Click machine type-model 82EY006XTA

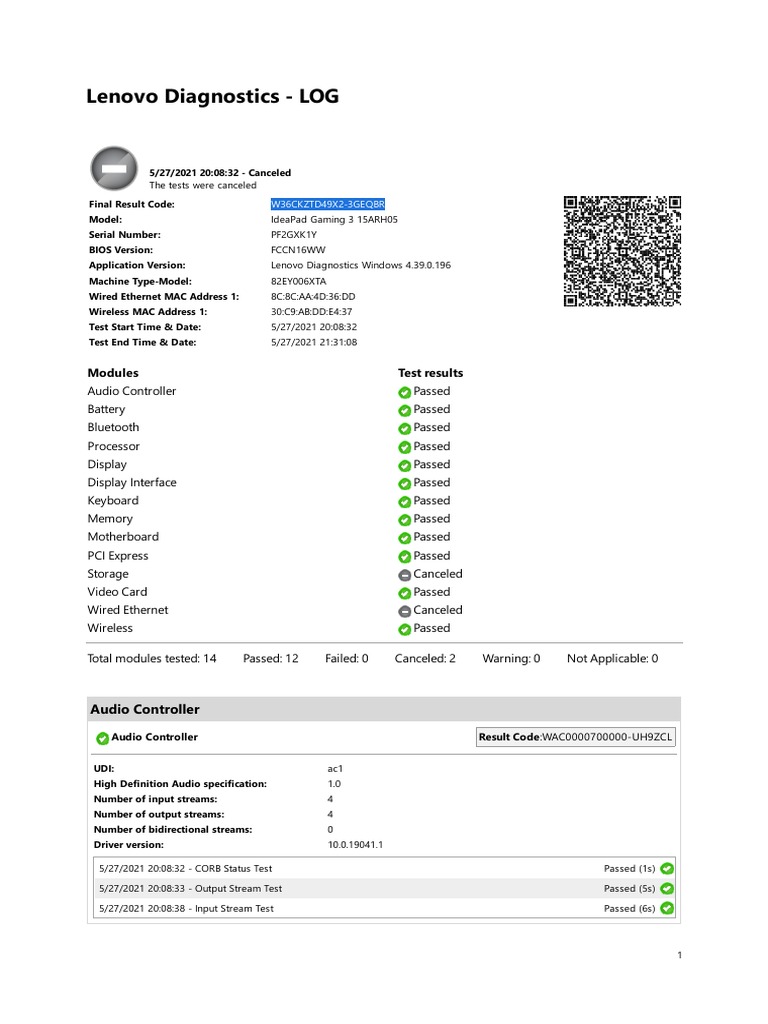click(298, 281)
